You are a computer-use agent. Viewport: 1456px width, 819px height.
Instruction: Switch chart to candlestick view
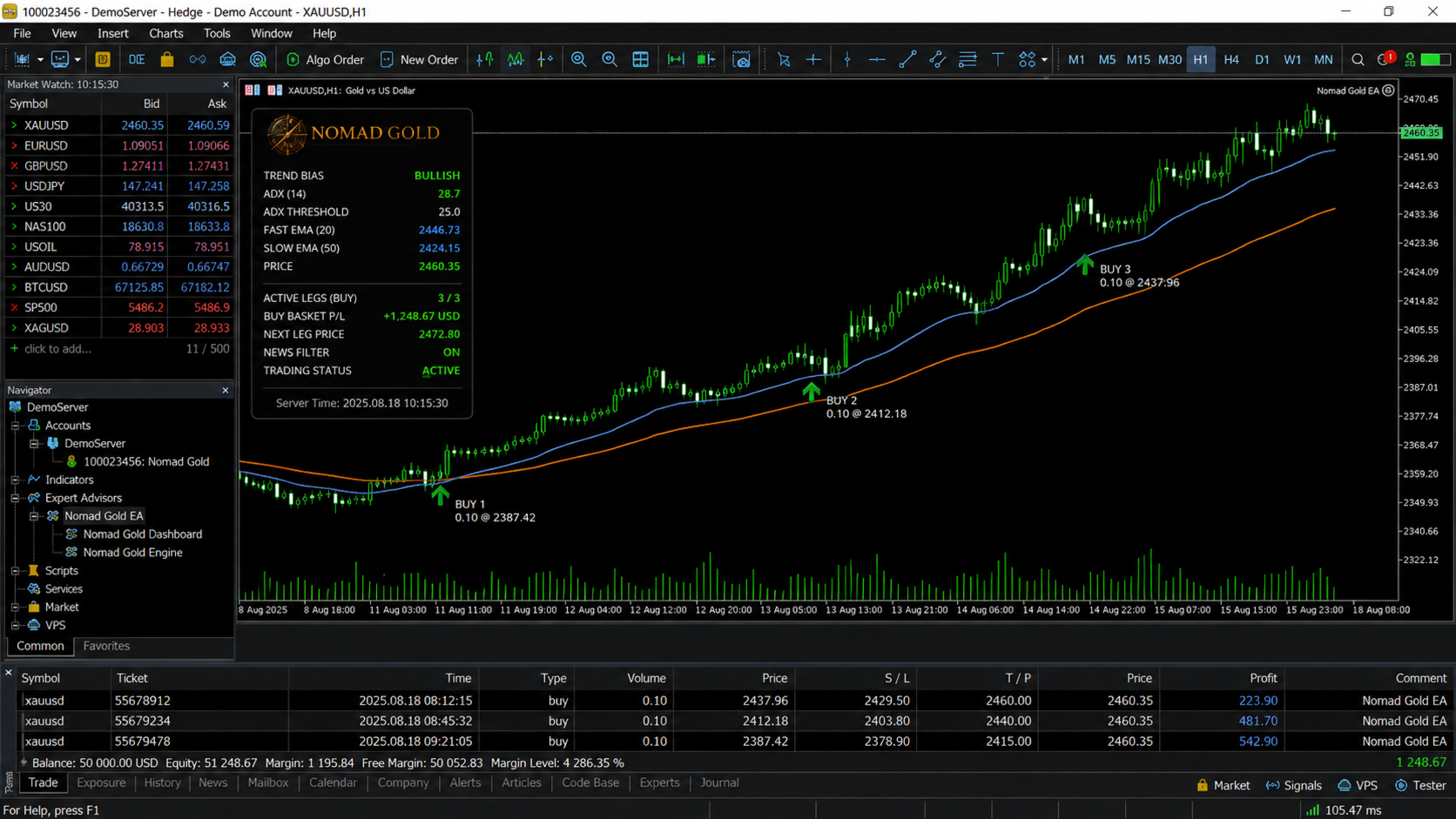pos(516,59)
